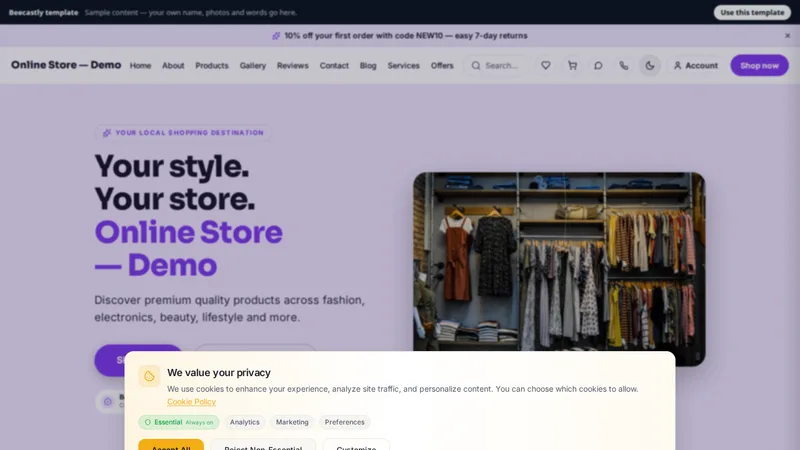Click the search magnifier icon
This screenshot has height=450, width=800.
pyautogui.click(x=476, y=65)
